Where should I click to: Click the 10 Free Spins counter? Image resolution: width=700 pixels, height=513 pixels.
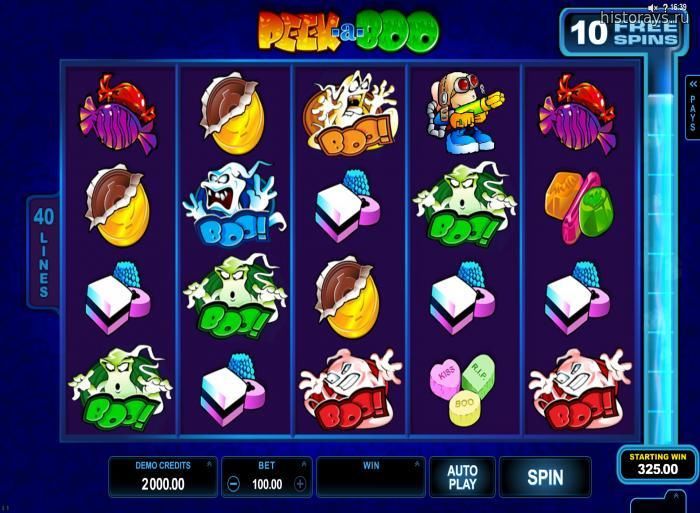(x=623, y=33)
